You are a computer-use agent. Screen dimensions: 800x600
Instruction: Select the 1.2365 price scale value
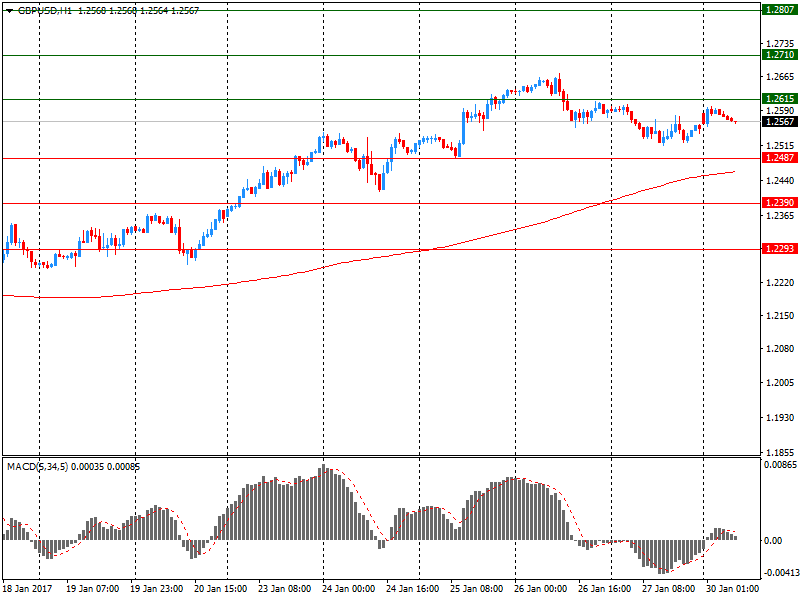[780, 215]
